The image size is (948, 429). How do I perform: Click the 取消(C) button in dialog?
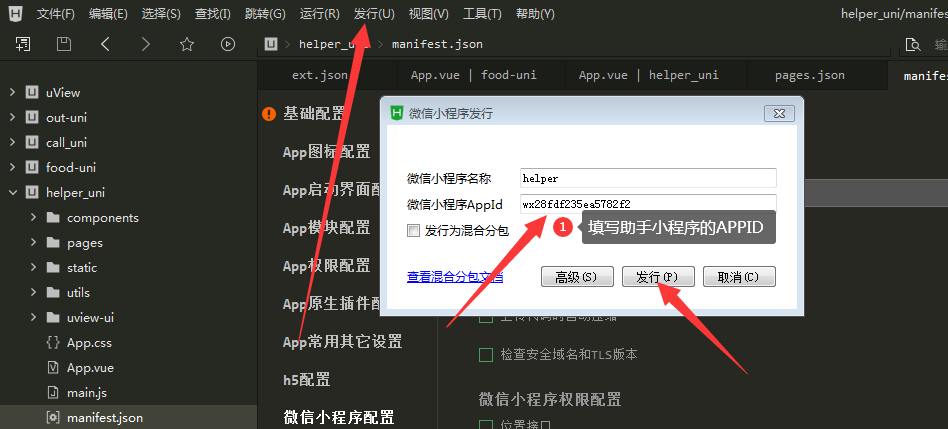tap(739, 277)
